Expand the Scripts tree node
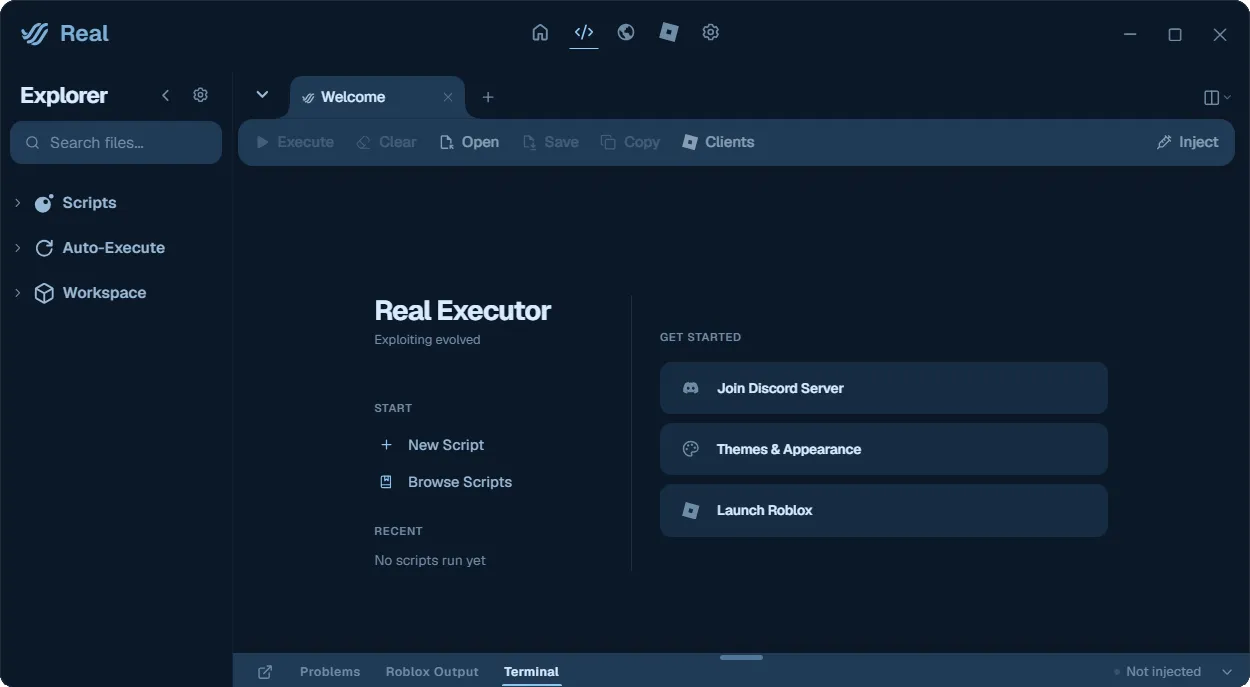This screenshot has width=1250, height=687. click(18, 203)
